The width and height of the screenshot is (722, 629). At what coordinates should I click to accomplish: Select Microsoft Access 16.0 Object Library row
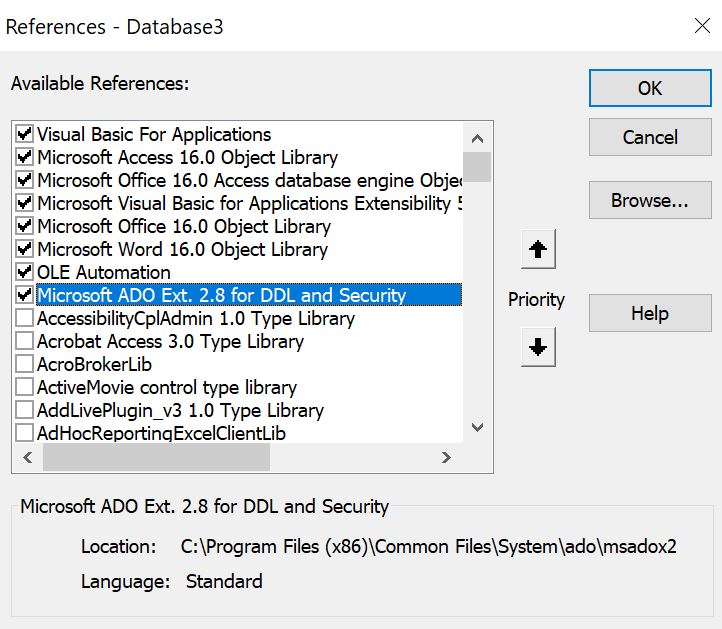coord(187,157)
